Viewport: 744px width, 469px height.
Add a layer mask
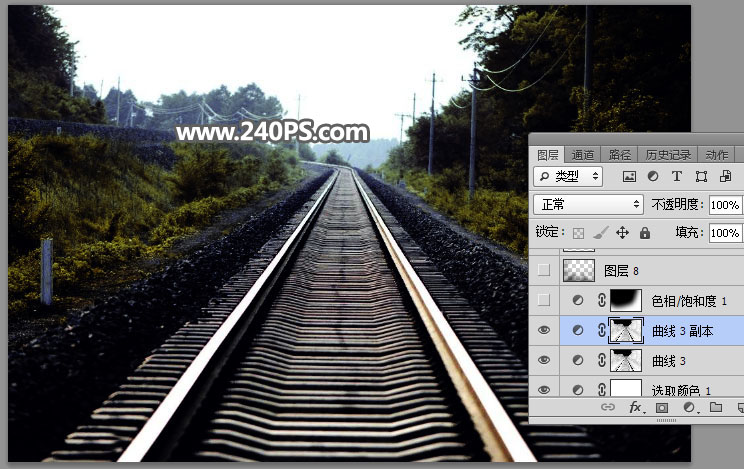point(662,408)
